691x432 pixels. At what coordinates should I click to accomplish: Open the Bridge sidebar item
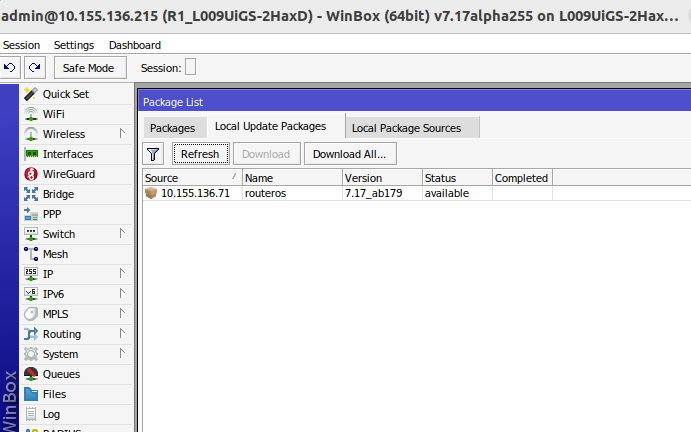coord(58,194)
